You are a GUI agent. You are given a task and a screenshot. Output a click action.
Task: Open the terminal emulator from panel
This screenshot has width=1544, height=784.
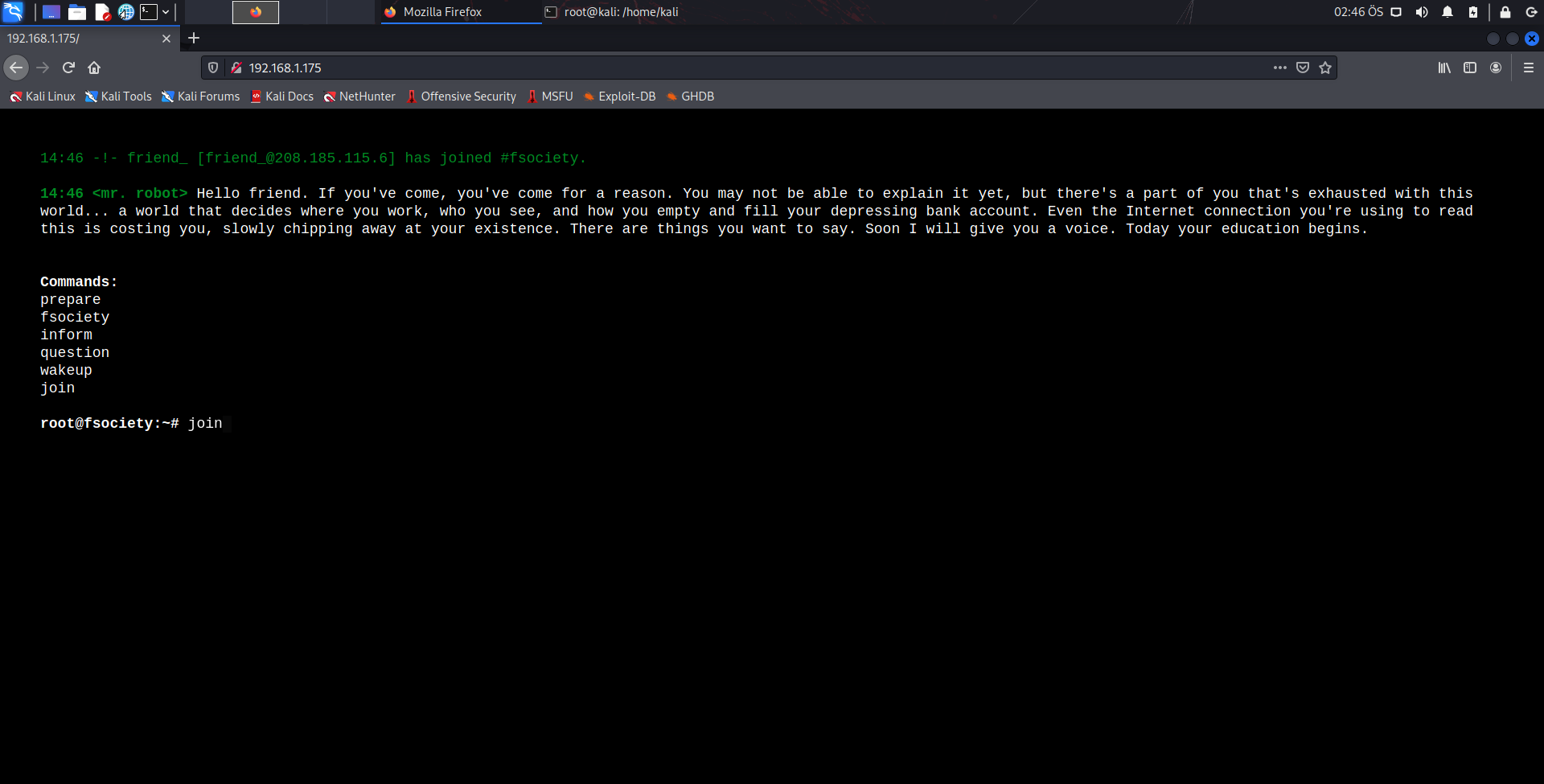[149, 12]
